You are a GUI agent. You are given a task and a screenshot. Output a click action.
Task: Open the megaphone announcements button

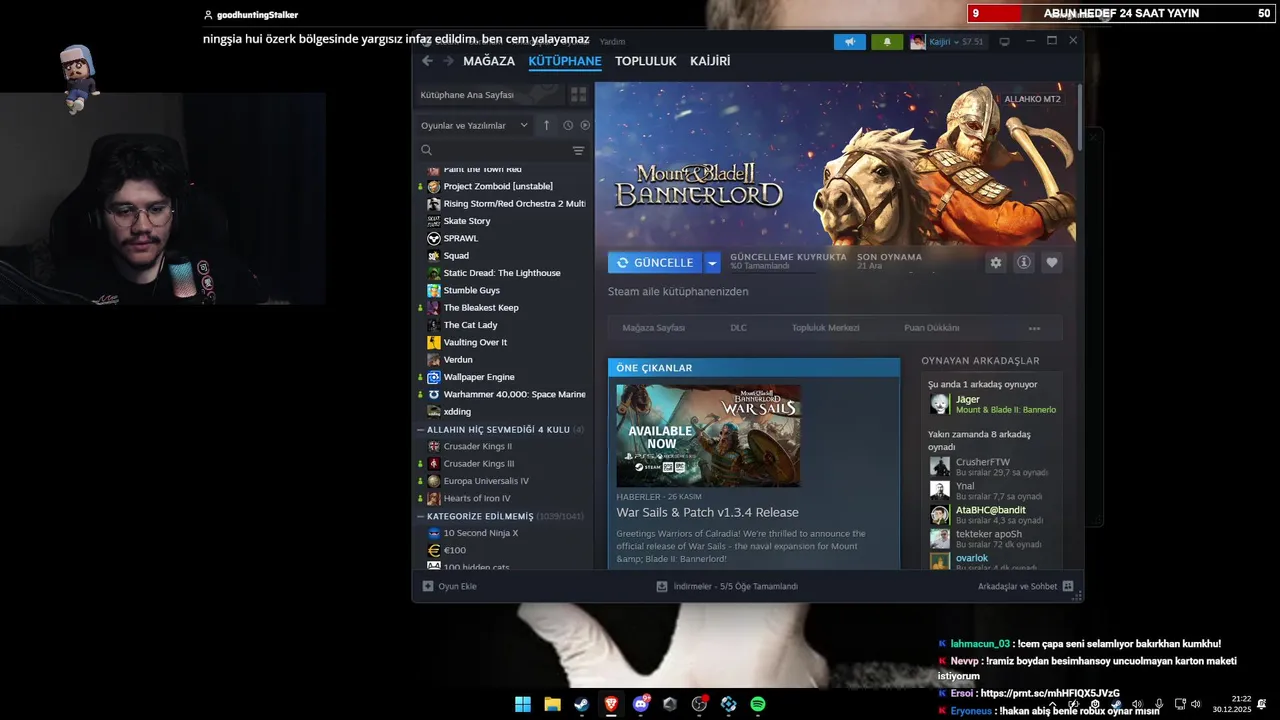pos(849,42)
